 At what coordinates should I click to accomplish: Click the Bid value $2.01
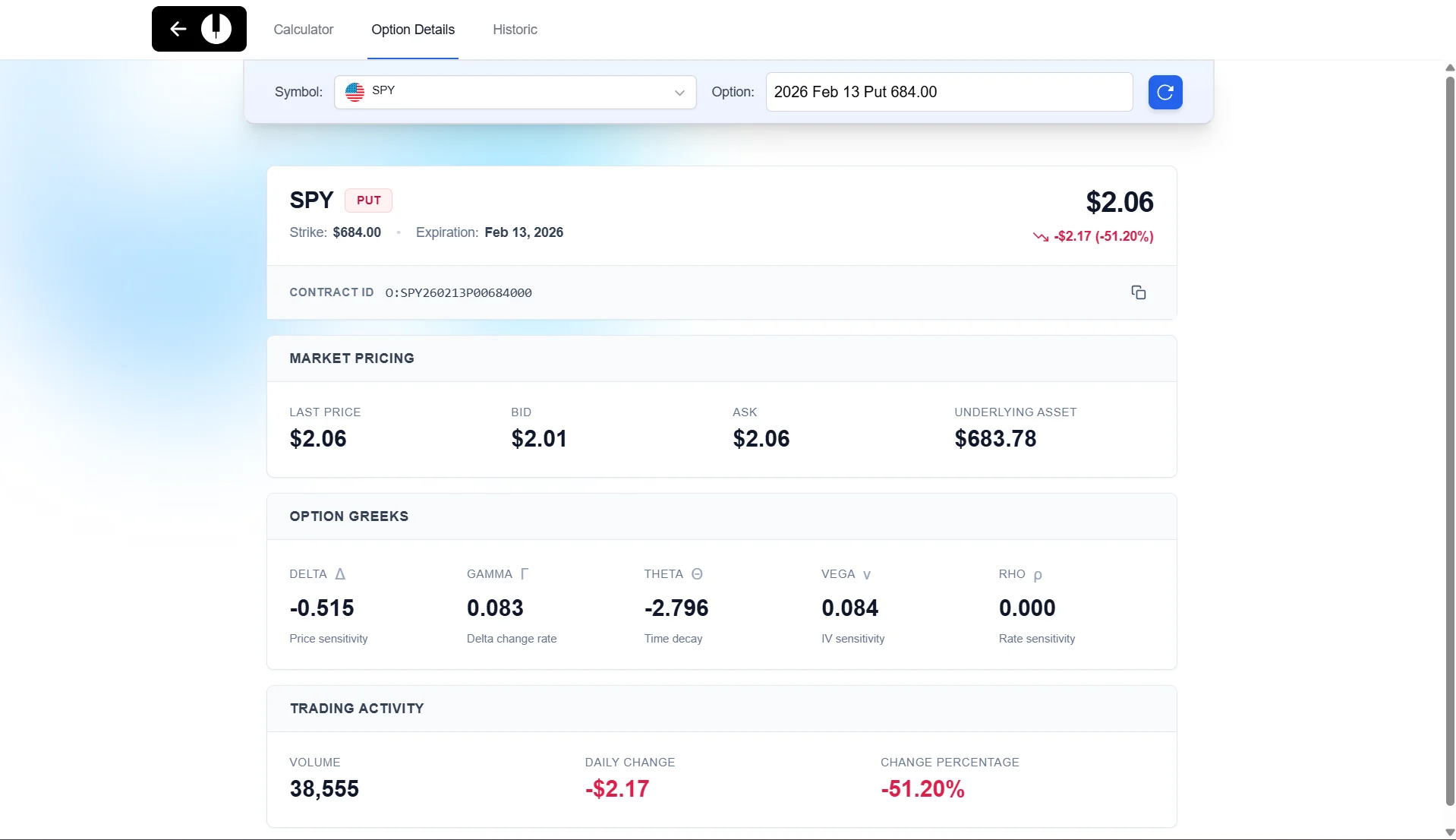click(539, 439)
